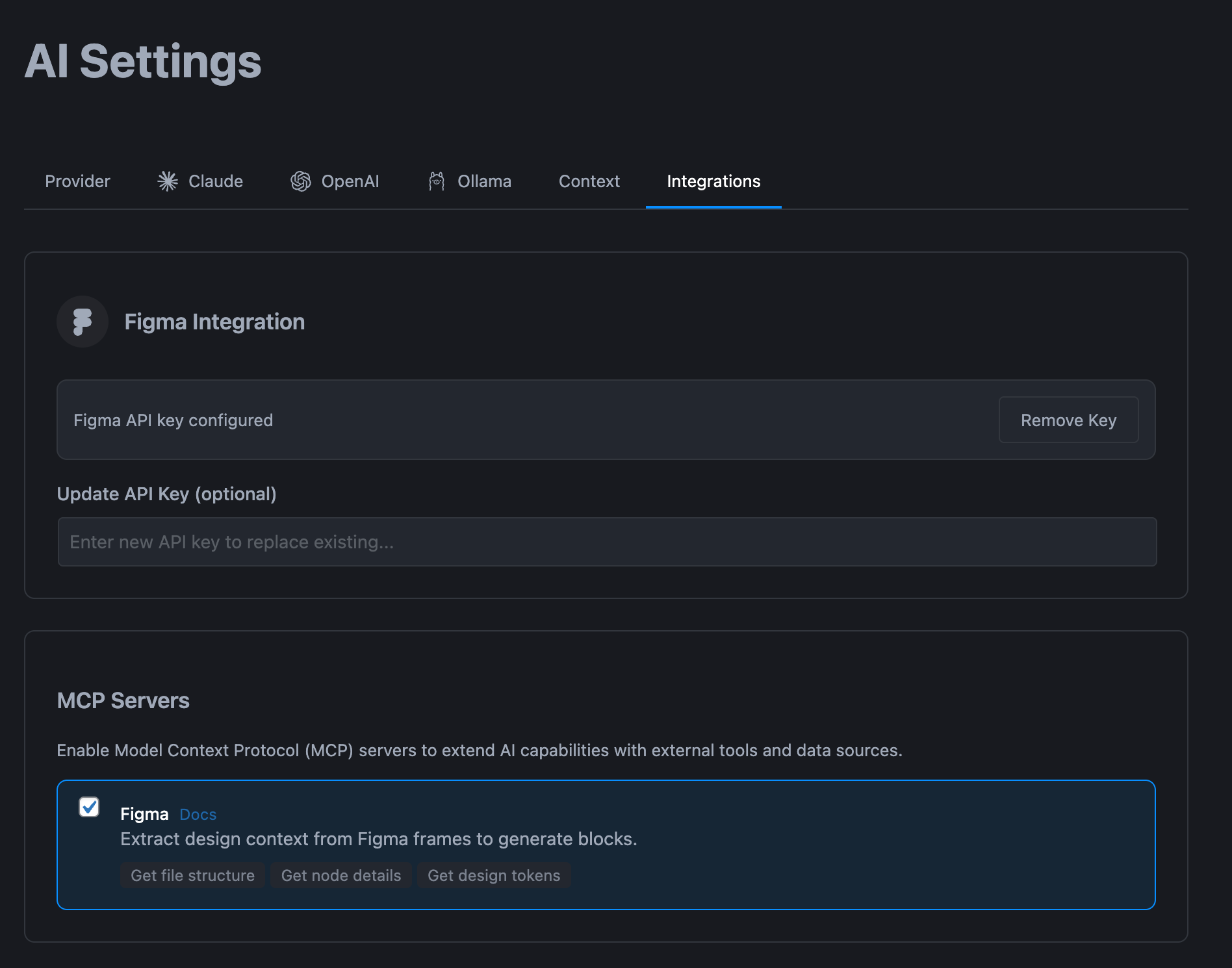Go to the OpenAI tab
The width and height of the screenshot is (1232, 968).
click(350, 181)
